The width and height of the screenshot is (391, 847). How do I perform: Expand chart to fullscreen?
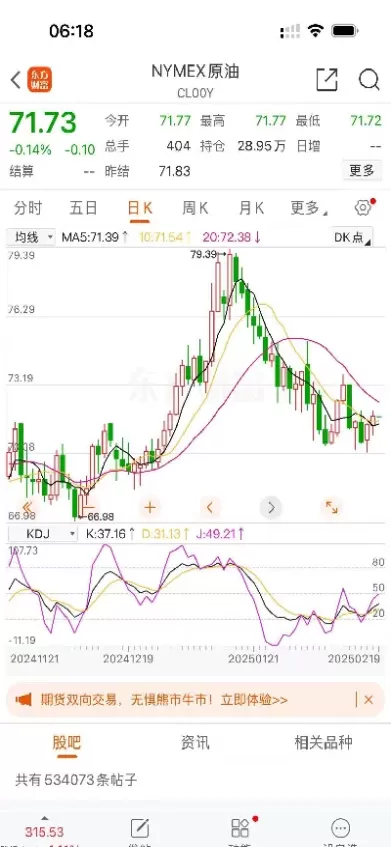(x=331, y=507)
